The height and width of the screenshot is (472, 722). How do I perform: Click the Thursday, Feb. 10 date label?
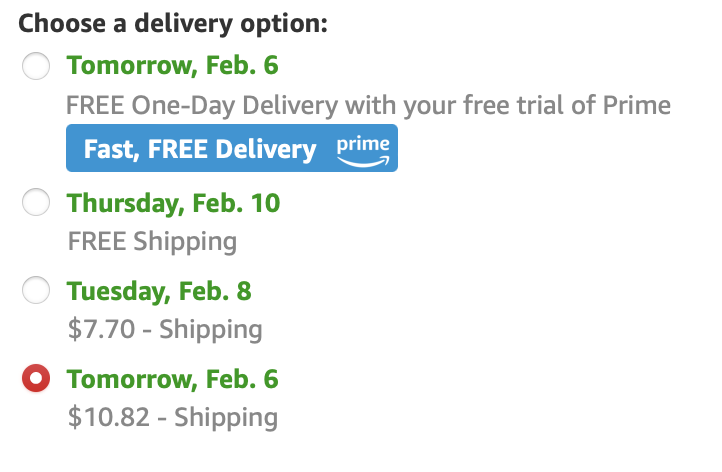point(173,204)
